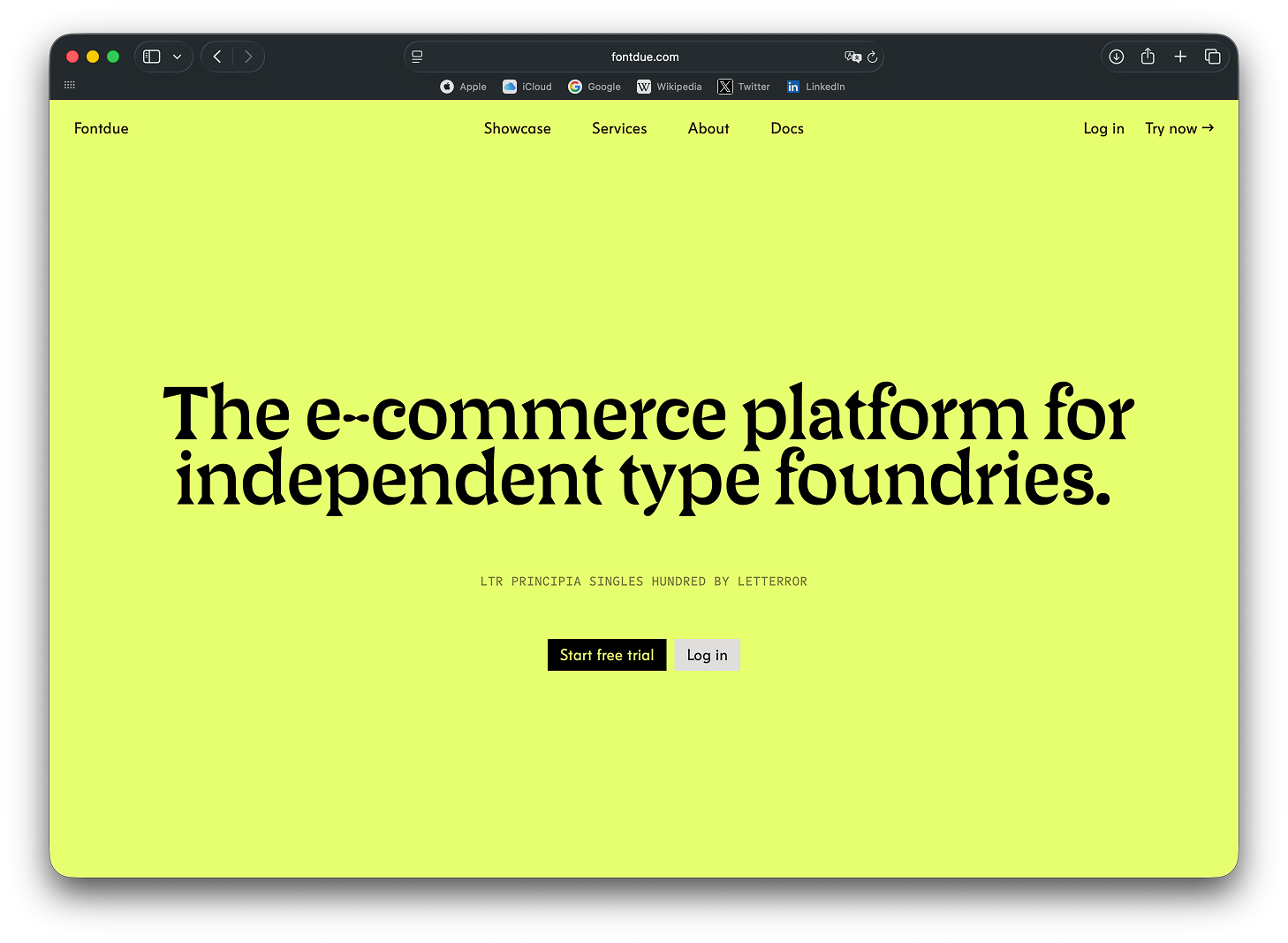Click the grey Log in button
Image resolution: width=1288 pixels, height=943 pixels.
(x=707, y=655)
